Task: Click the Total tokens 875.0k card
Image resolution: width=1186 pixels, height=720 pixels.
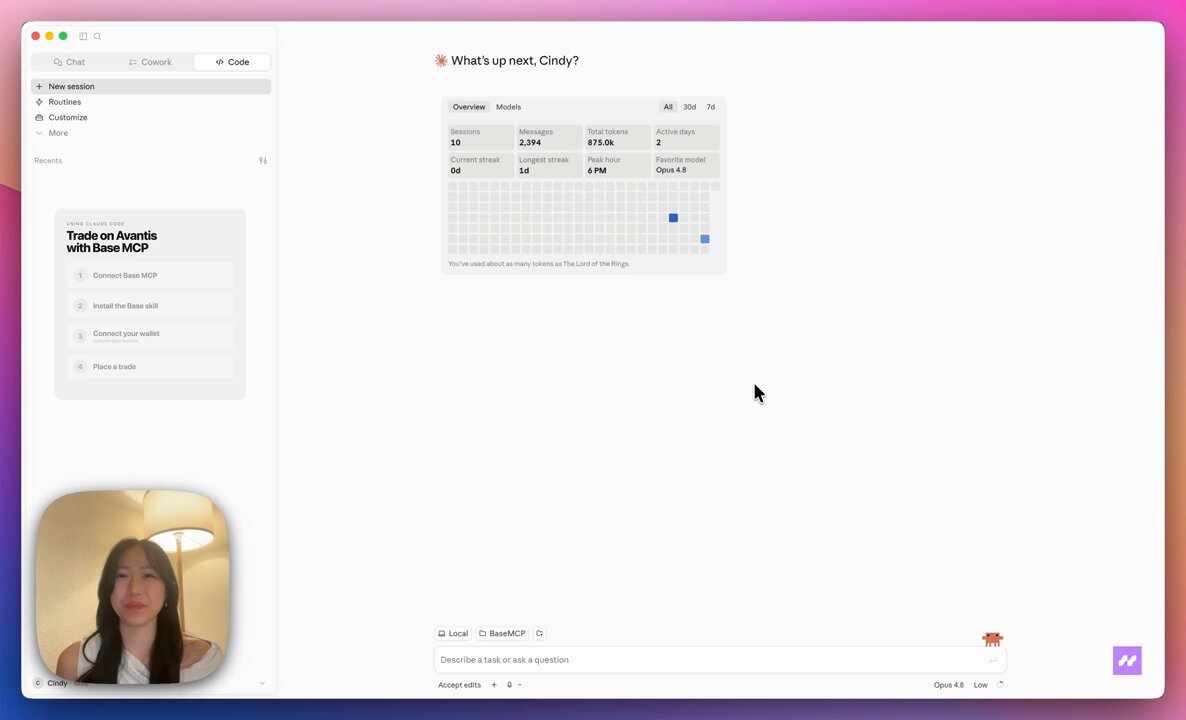Action: (618, 137)
